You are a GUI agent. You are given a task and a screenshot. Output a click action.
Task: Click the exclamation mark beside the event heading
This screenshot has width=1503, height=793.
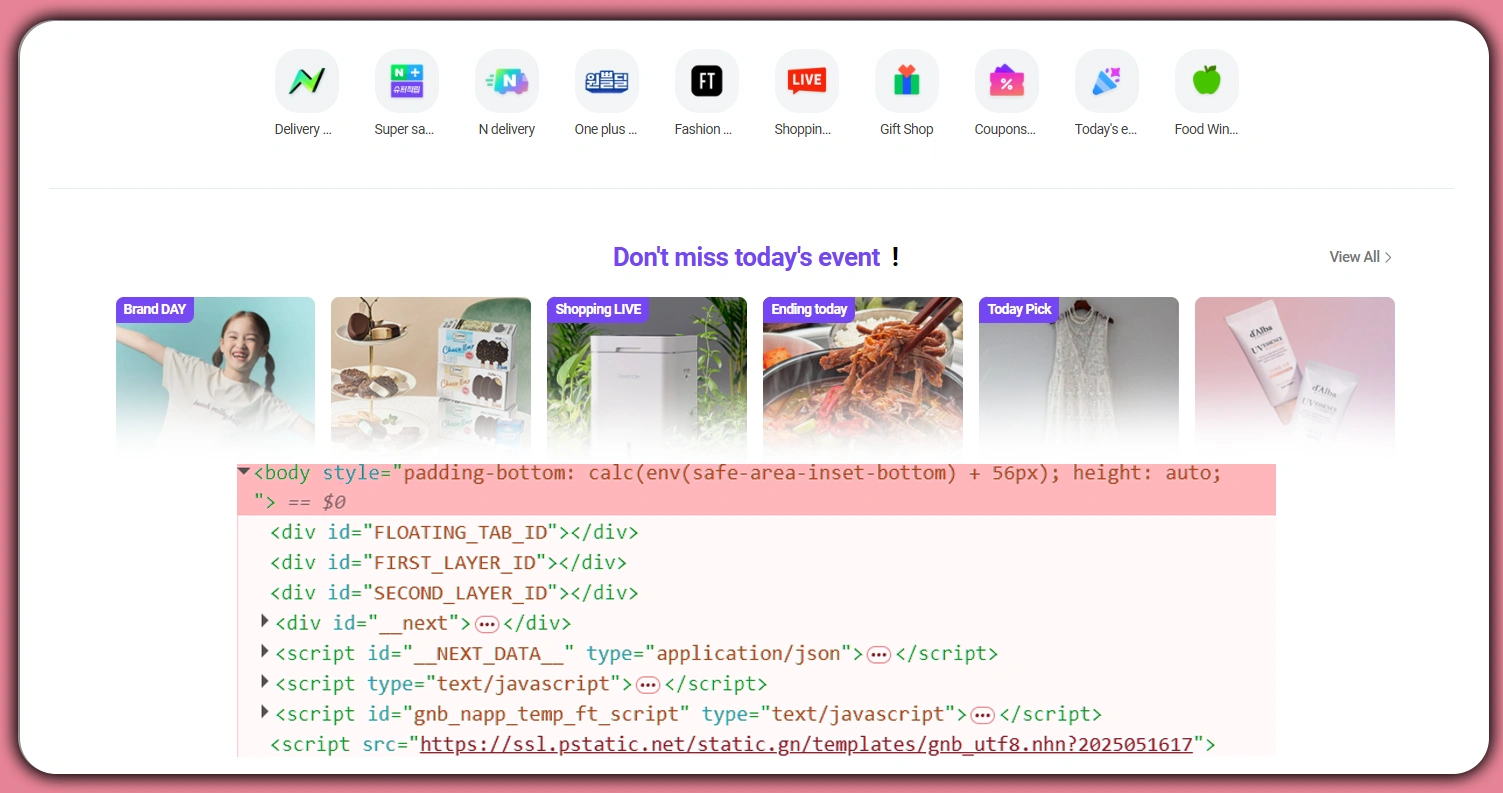tap(895, 257)
